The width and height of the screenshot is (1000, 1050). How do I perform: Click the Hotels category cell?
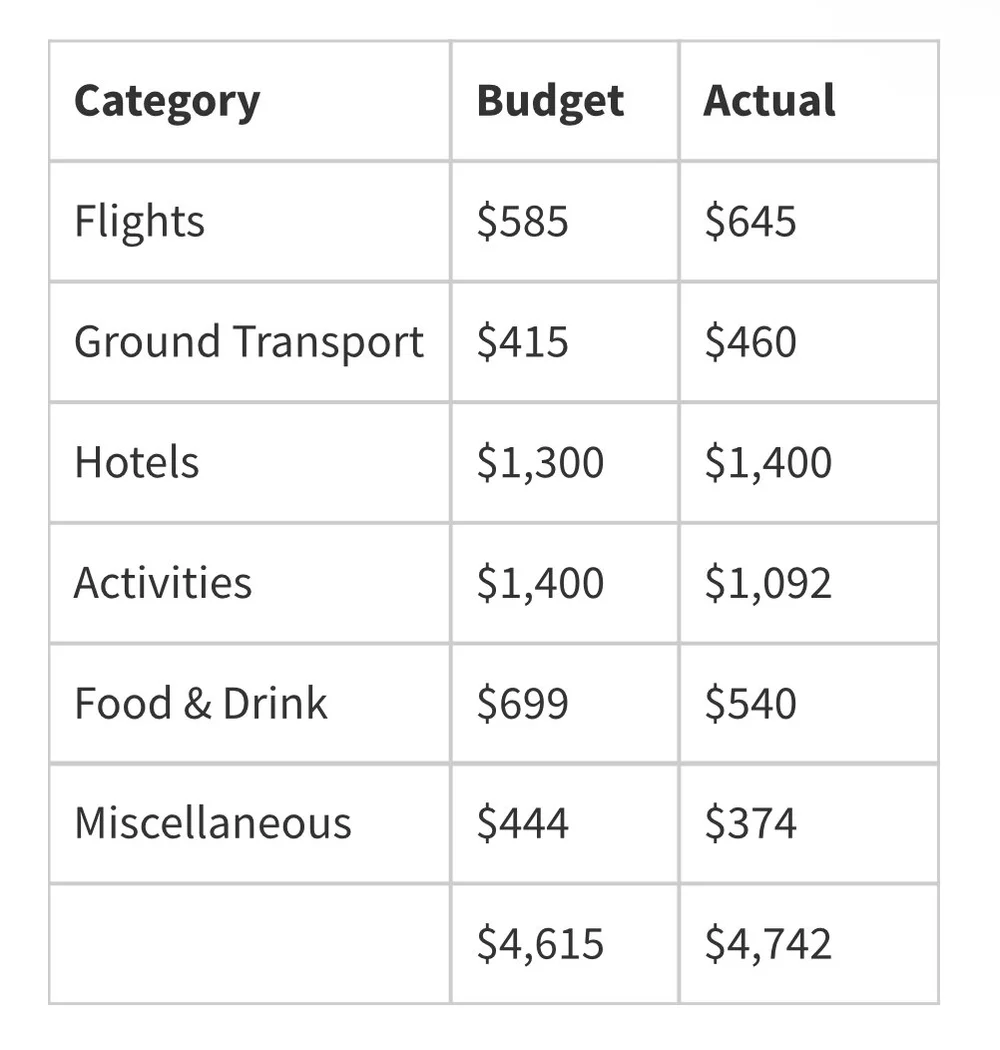250,463
